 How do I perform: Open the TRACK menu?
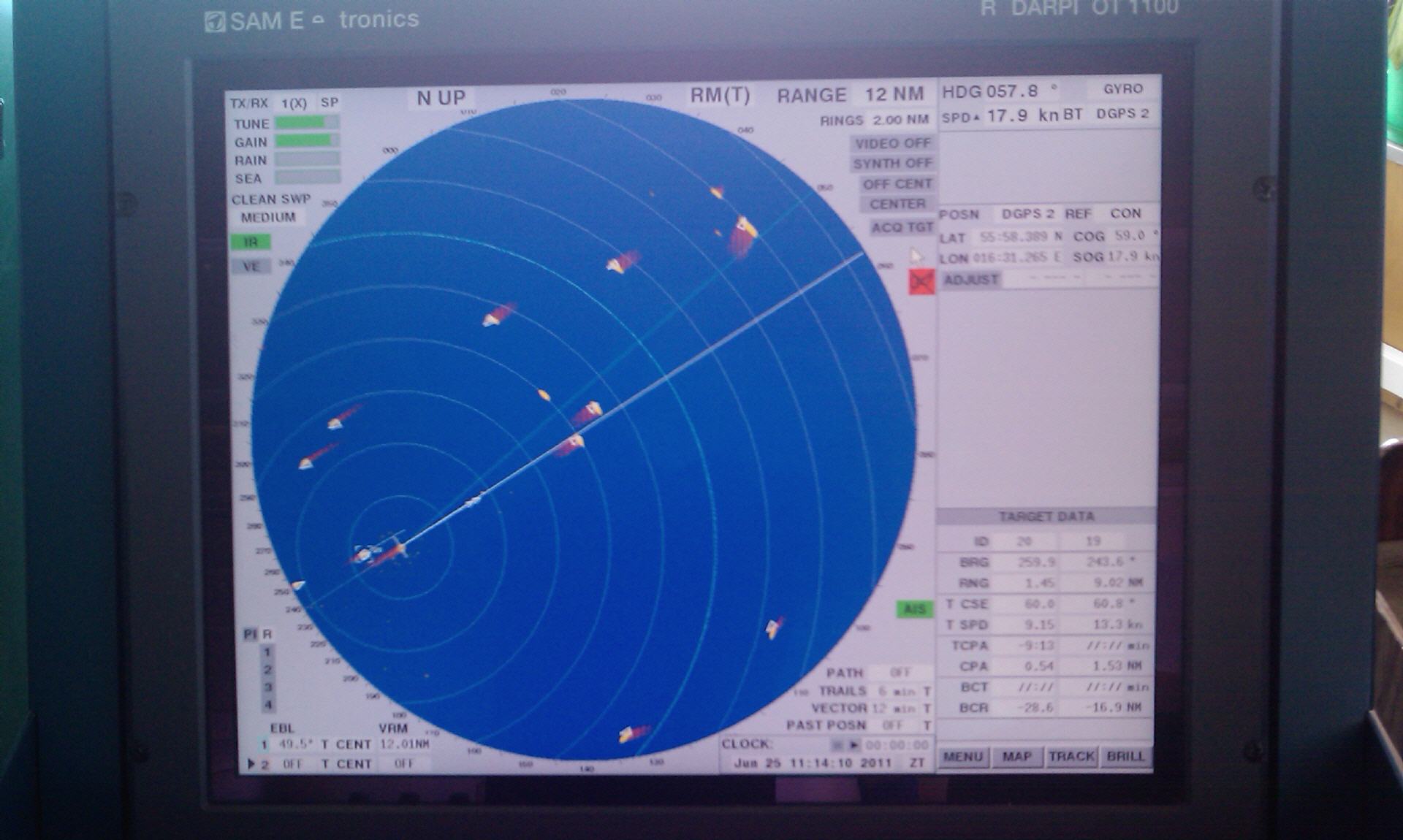pos(1071,757)
